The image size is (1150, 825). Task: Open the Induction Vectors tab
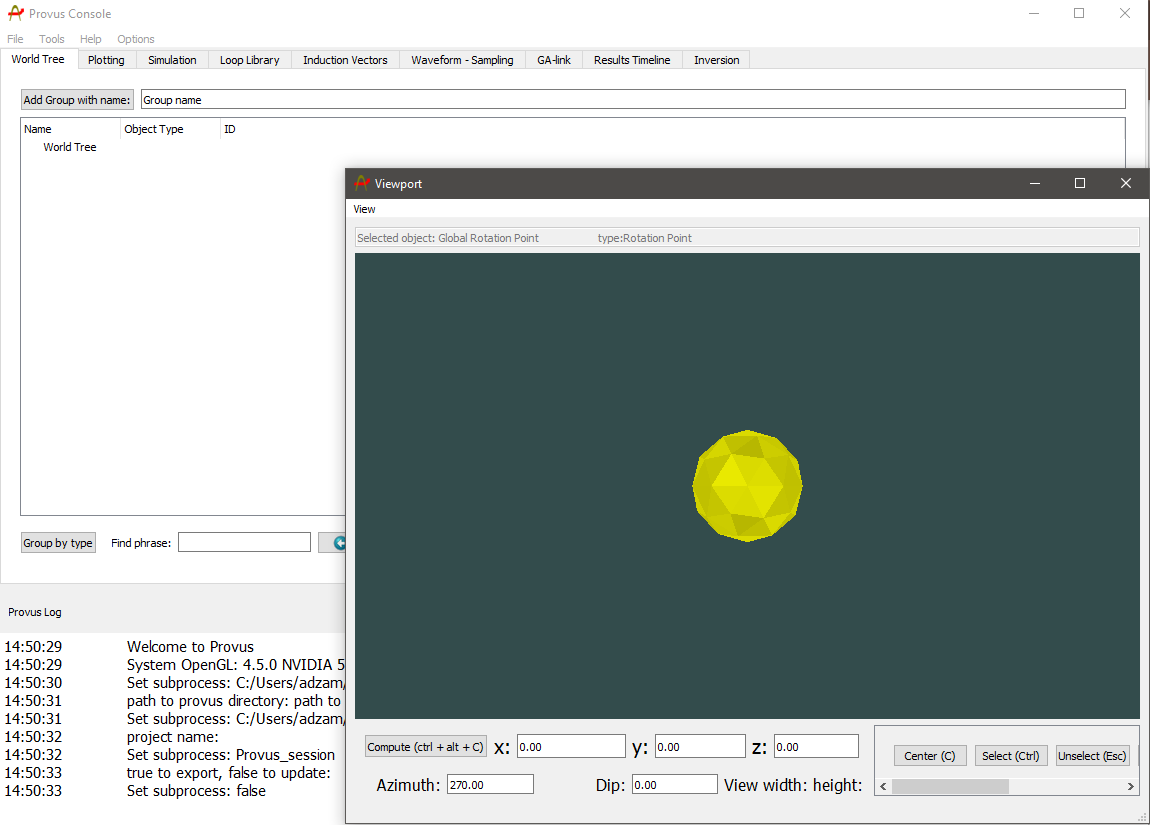click(x=345, y=60)
